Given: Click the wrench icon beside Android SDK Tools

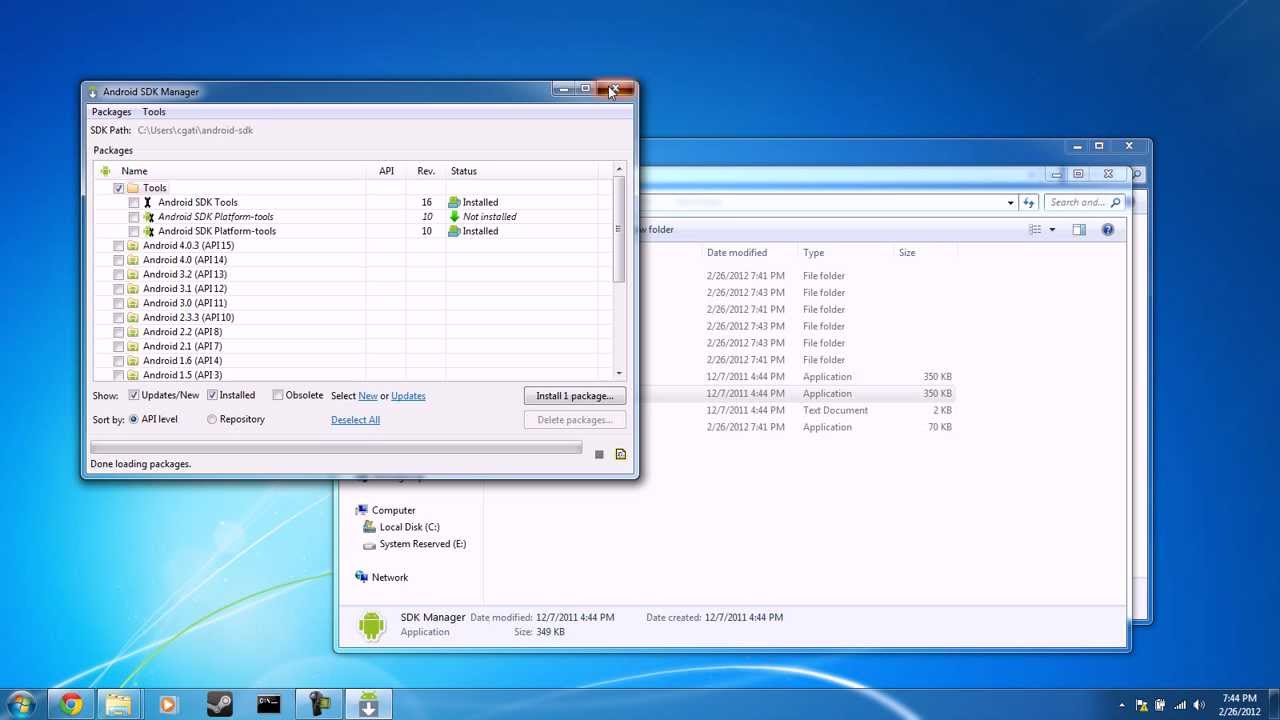Looking at the screenshot, I should coord(148,202).
